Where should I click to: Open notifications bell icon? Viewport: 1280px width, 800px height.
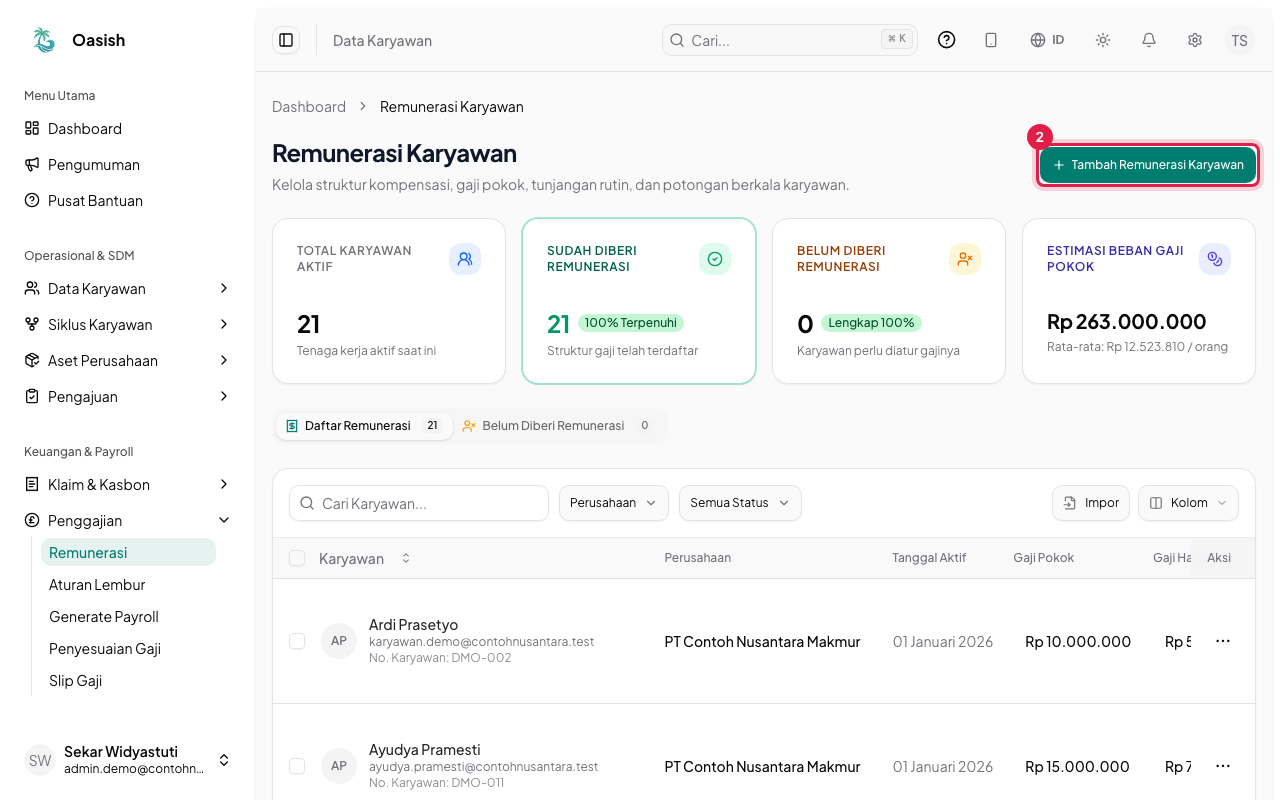(1149, 40)
